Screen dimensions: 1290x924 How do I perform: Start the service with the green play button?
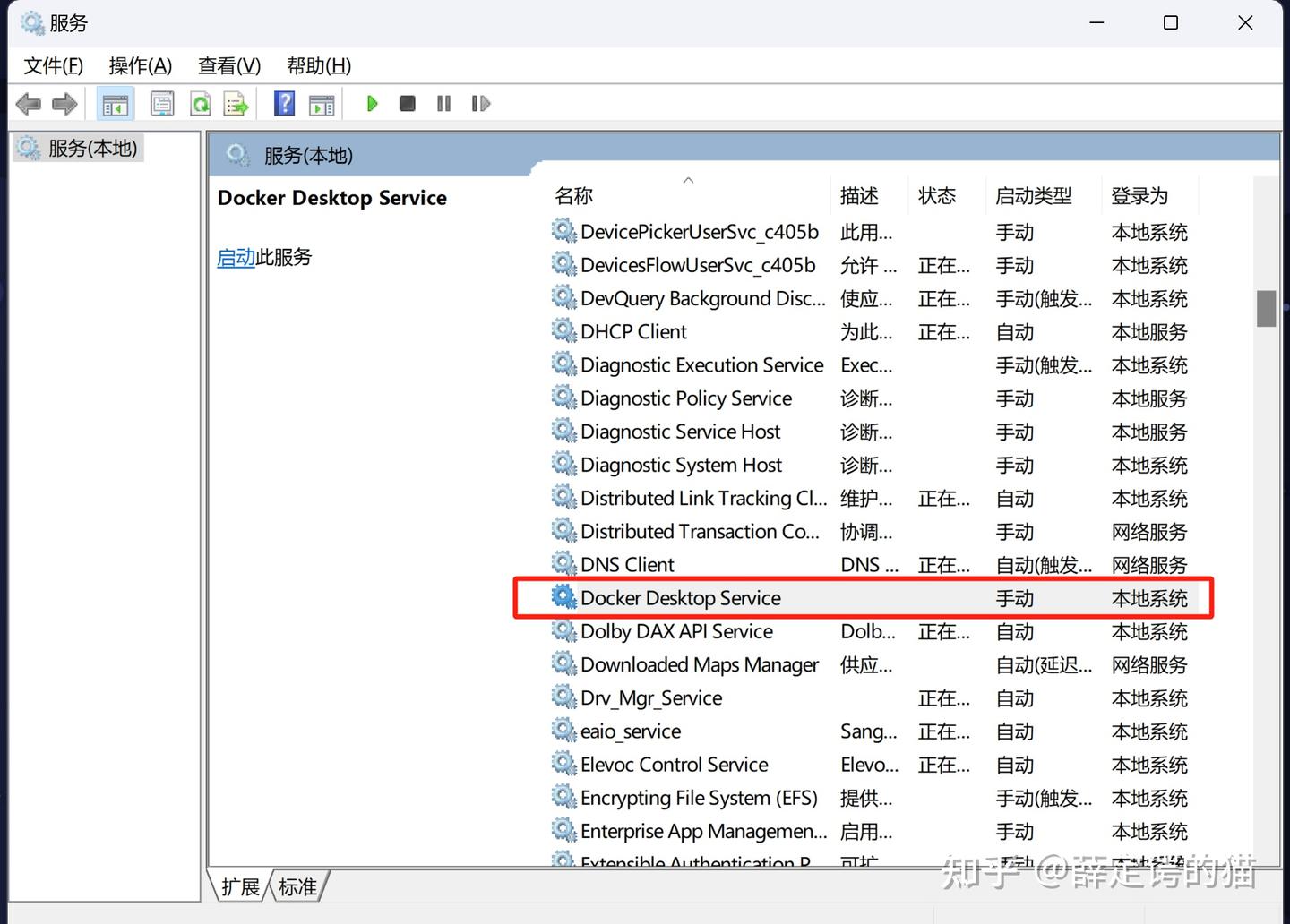(x=372, y=103)
